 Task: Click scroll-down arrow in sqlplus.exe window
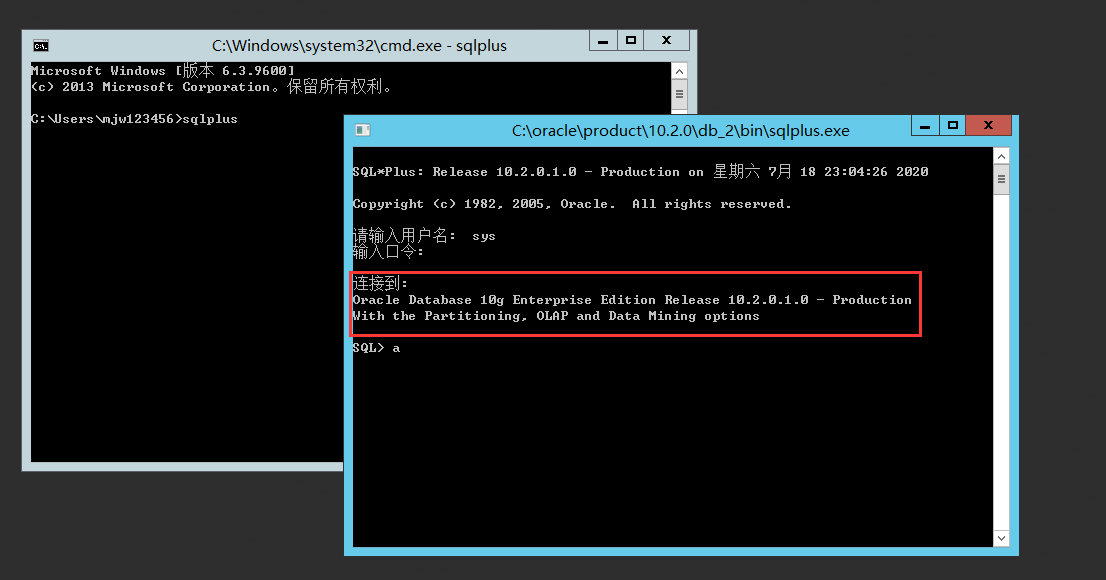[1001, 538]
